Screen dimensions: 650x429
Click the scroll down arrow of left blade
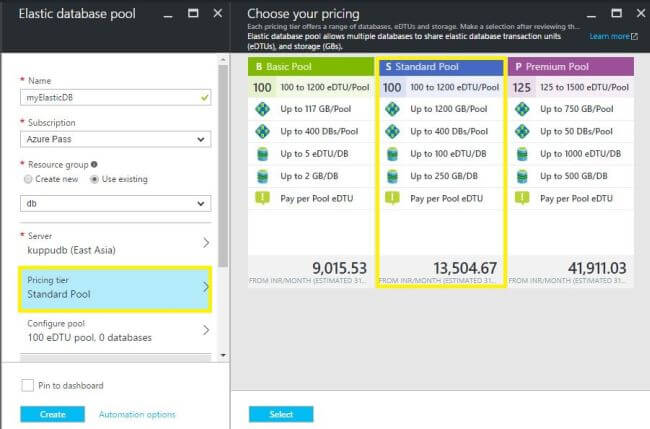click(223, 355)
